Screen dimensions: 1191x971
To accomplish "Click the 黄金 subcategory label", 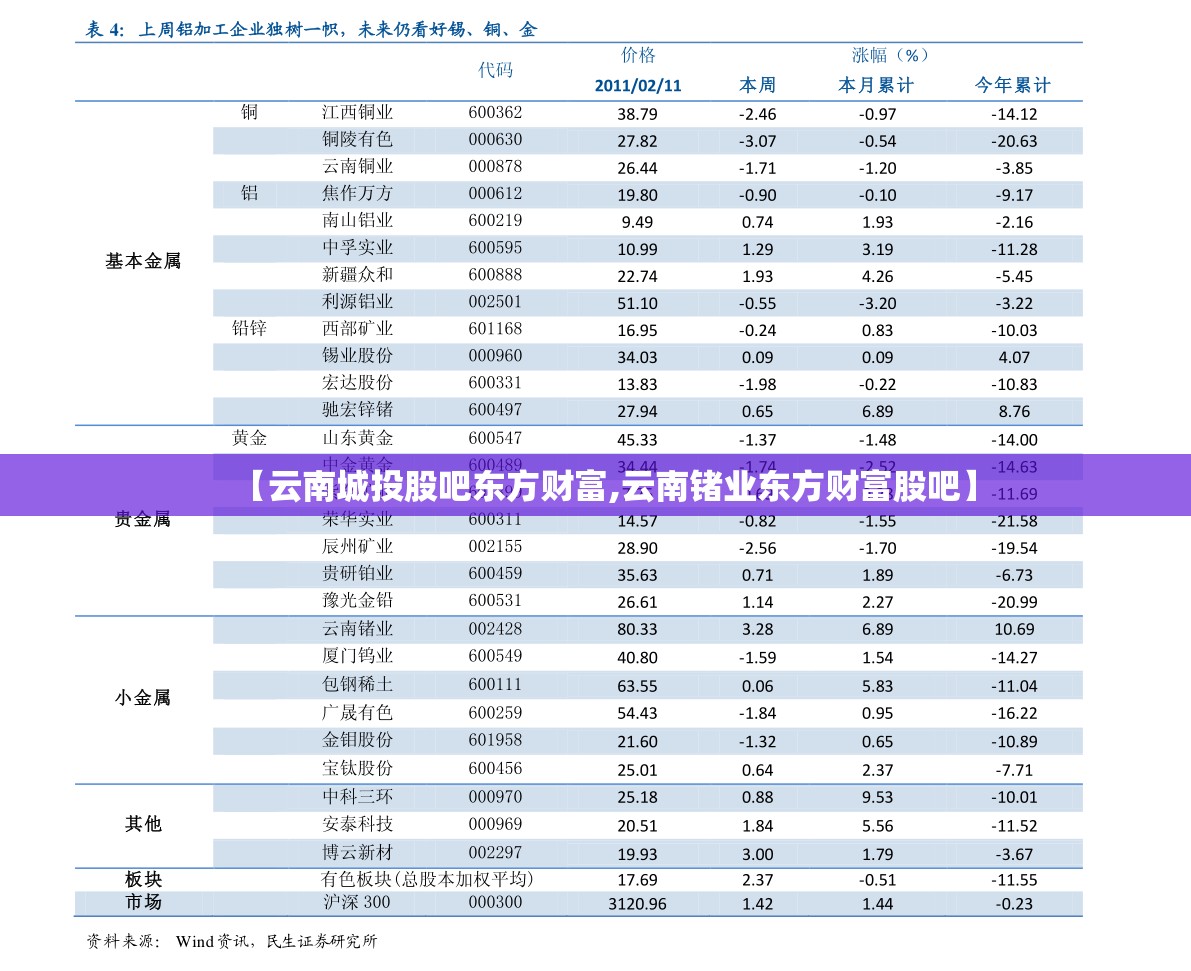I will point(249,438).
